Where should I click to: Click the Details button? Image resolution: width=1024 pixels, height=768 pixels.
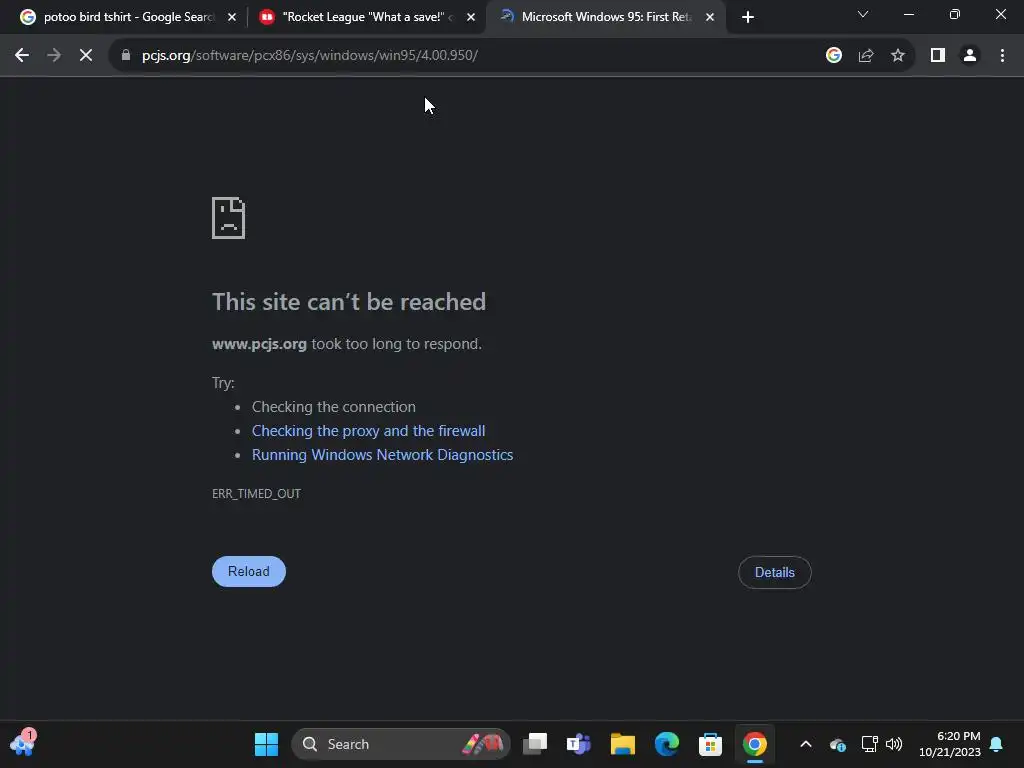point(775,572)
